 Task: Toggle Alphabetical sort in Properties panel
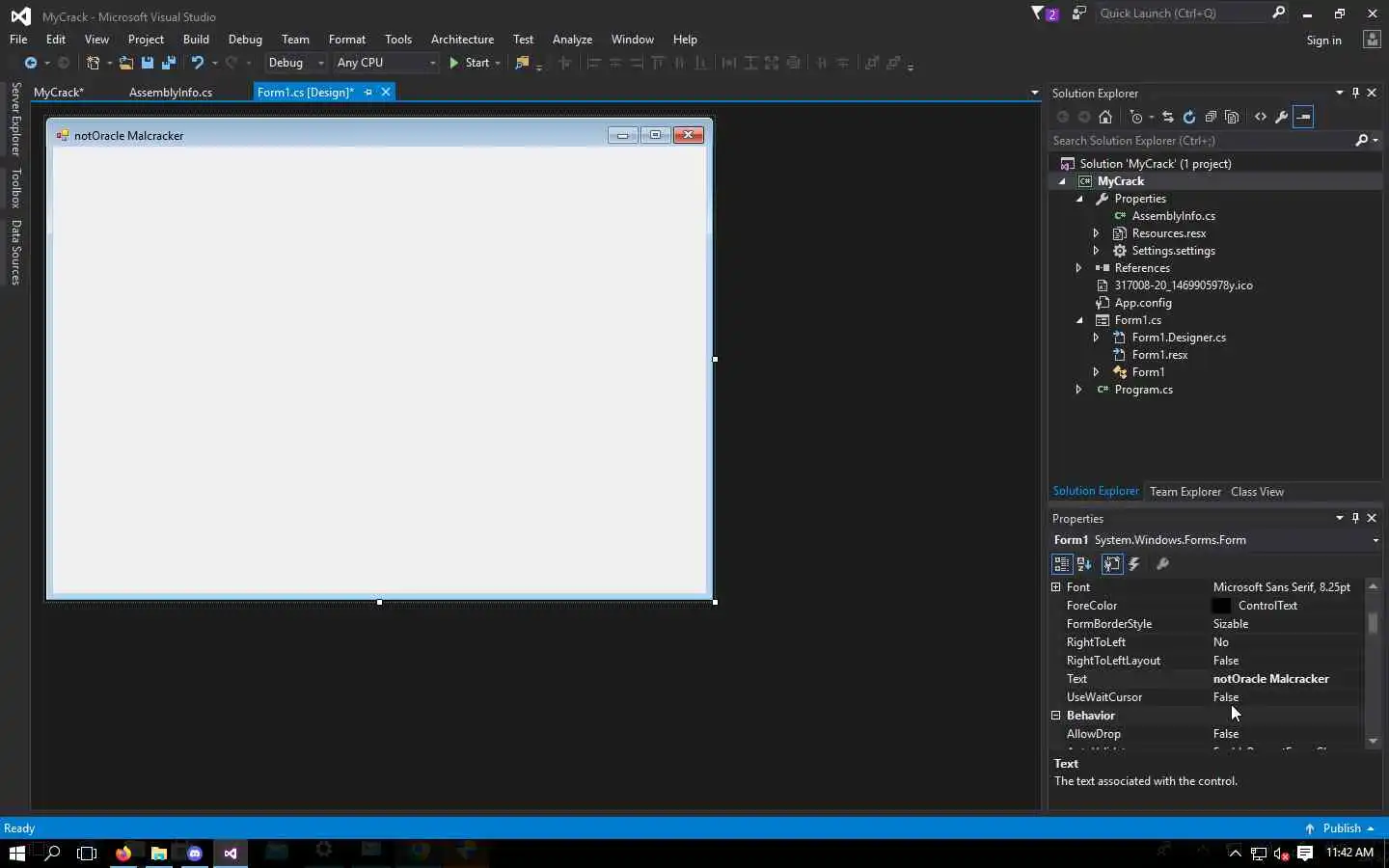[x=1084, y=564]
